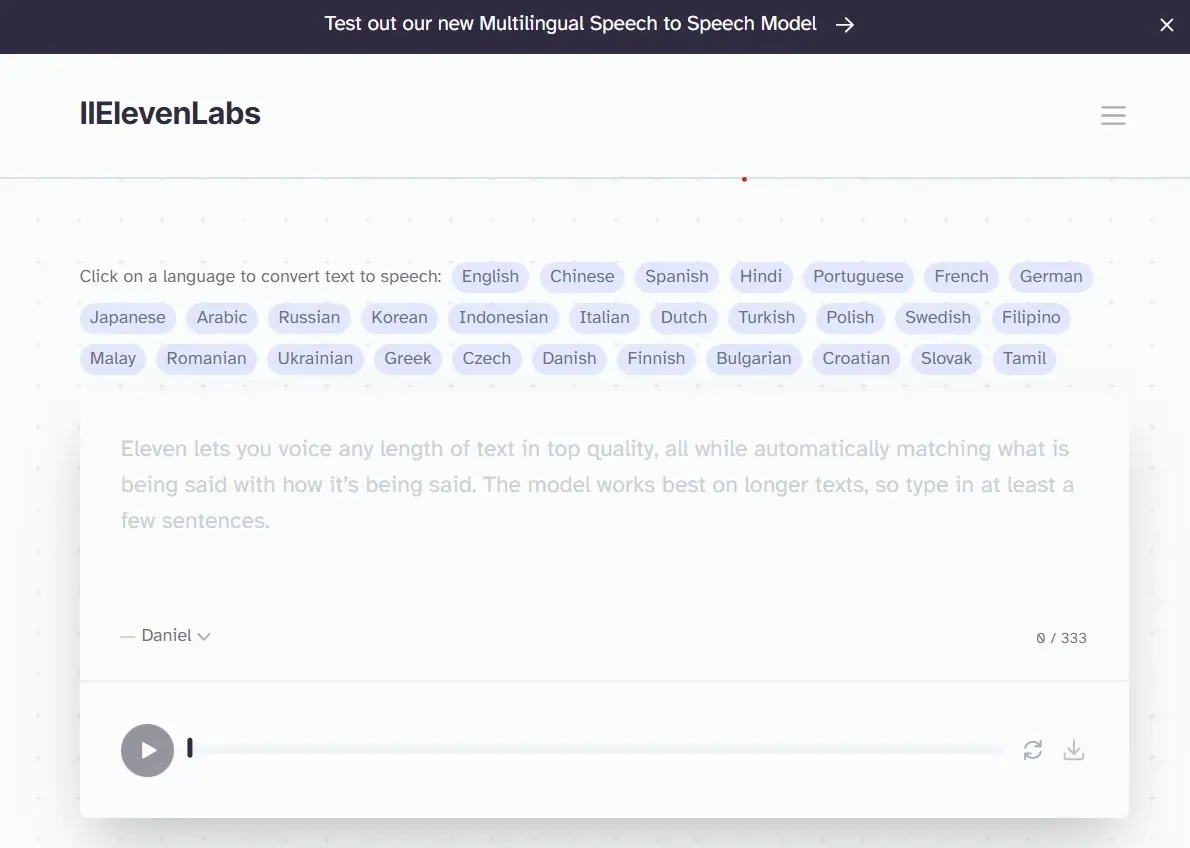Choose Swedish for speech conversion
Screen dimensions: 1190x848
pos(937,317)
